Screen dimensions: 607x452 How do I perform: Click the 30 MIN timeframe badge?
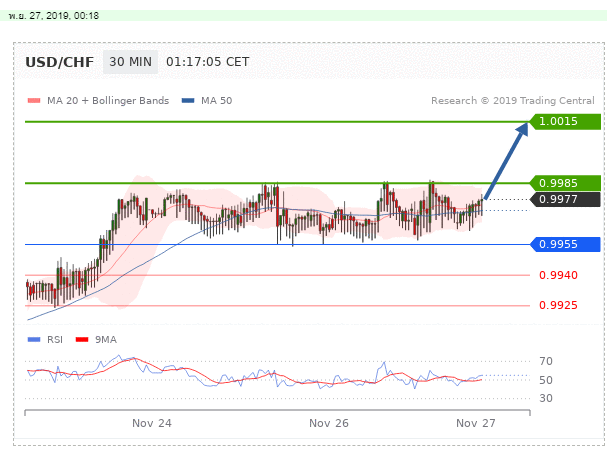coord(130,62)
